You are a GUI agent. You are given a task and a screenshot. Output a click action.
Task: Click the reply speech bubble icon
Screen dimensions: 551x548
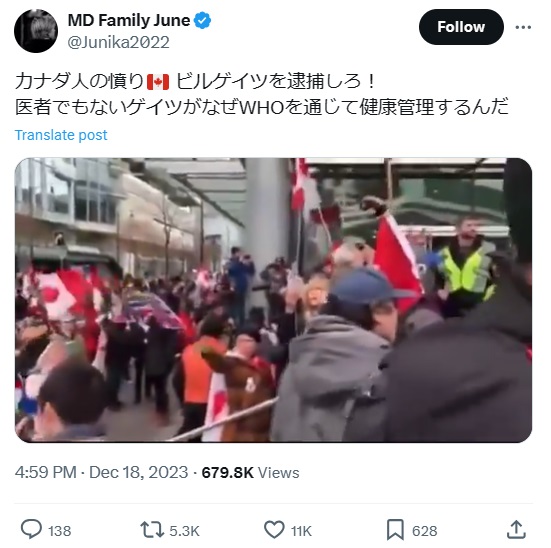[x=31, y=529]
